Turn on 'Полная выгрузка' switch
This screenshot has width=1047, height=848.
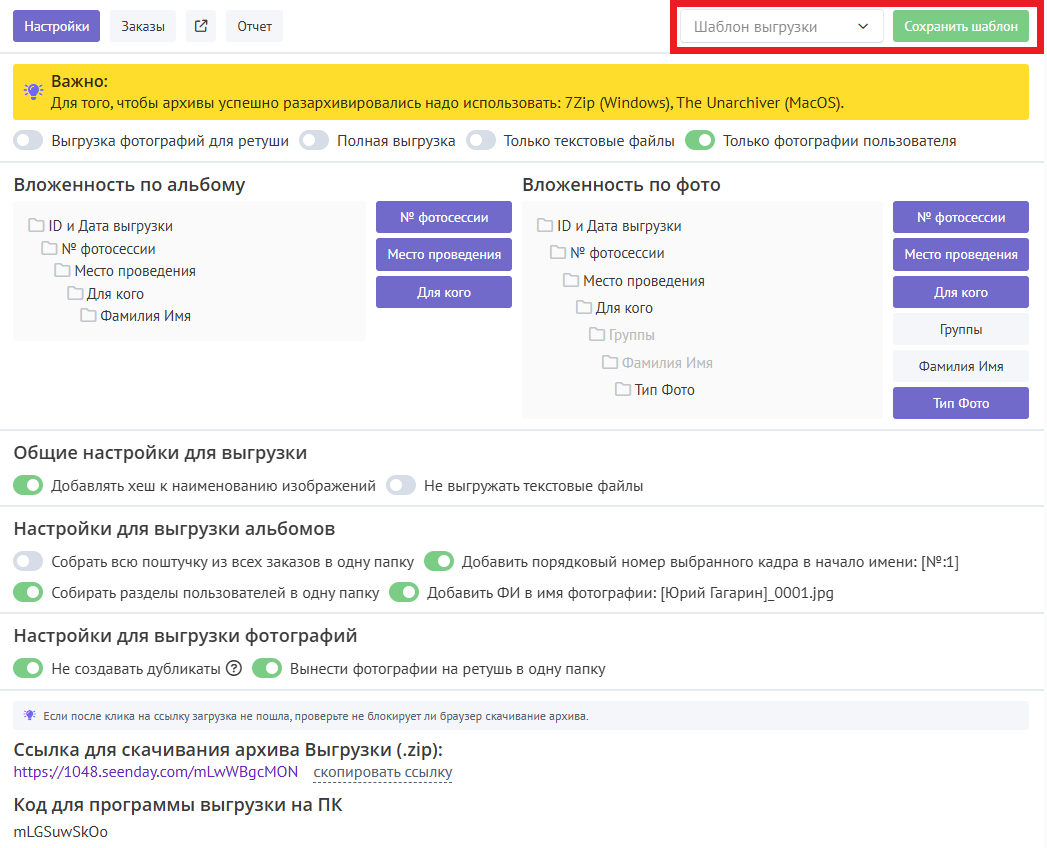tap(315, 141)
